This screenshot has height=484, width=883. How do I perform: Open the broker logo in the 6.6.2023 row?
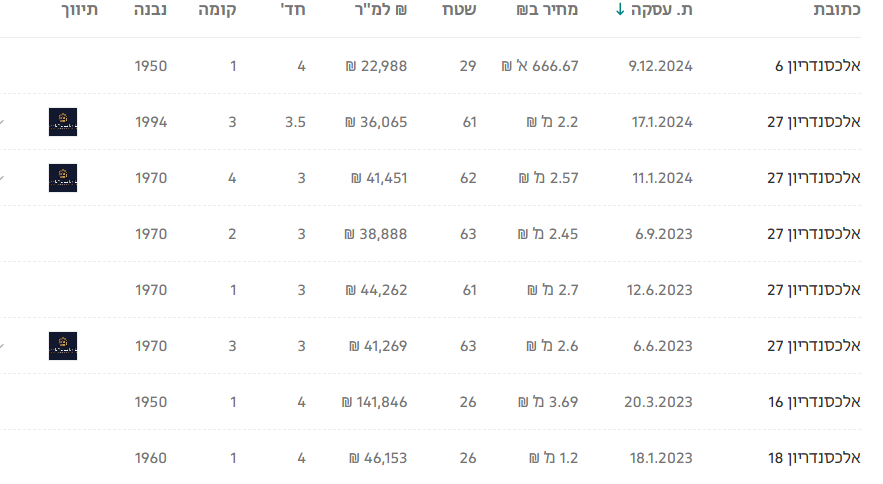click(x=63, y=346)
